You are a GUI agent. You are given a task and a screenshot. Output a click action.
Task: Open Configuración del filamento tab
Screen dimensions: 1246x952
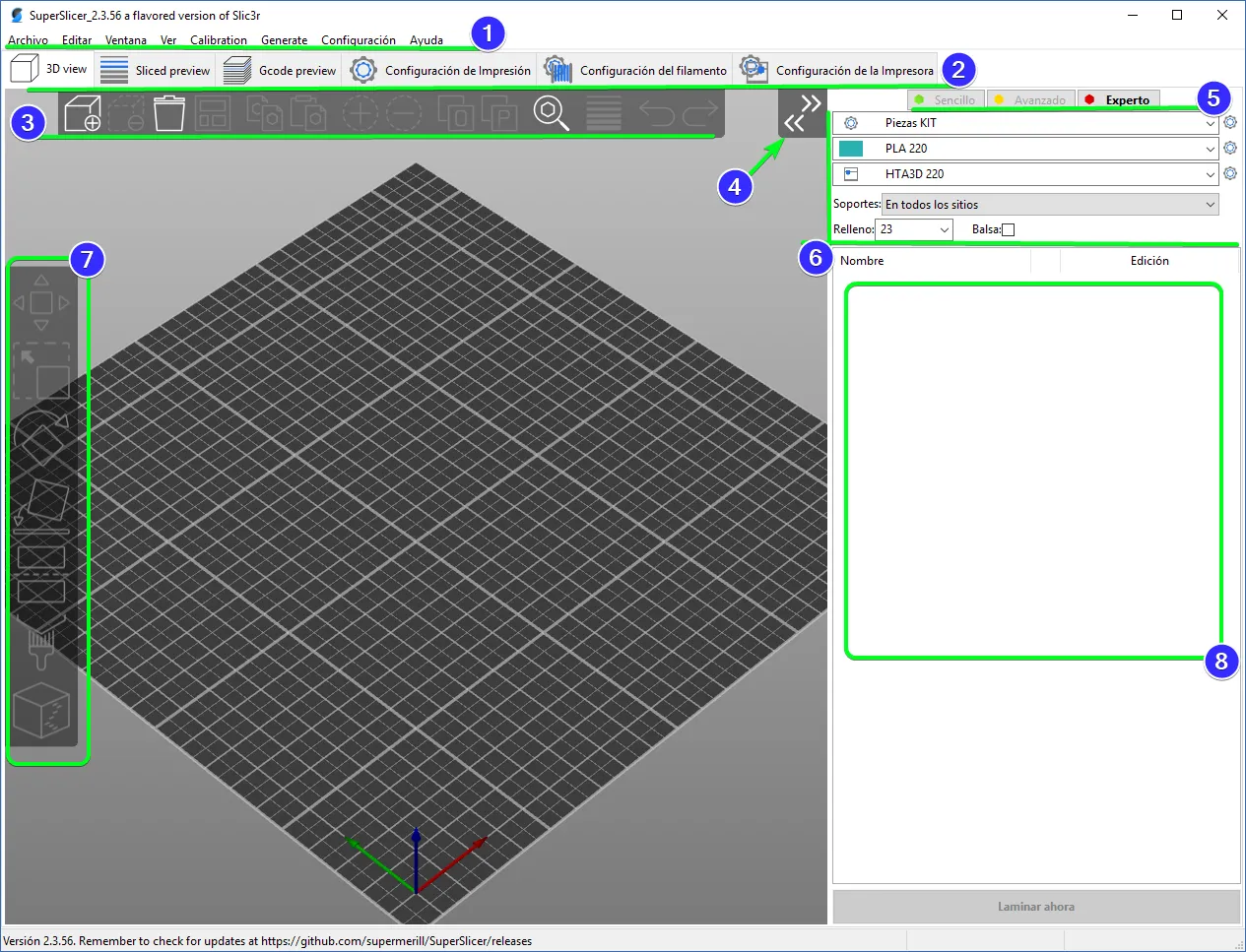[635, 70]
